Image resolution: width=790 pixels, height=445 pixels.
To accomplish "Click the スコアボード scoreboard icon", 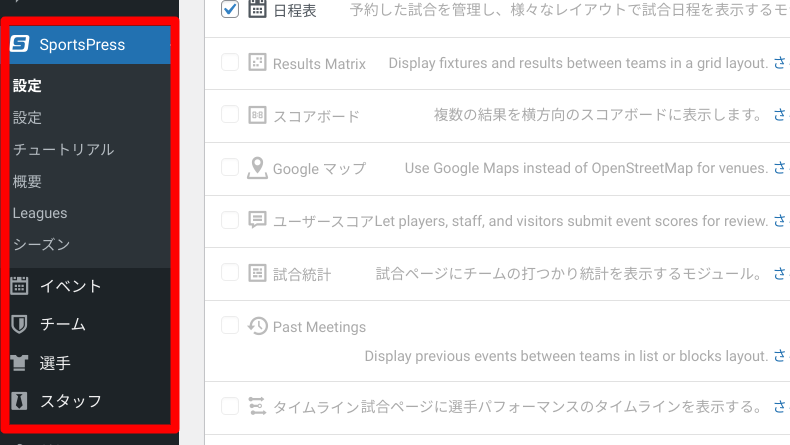I will point(257,115).
